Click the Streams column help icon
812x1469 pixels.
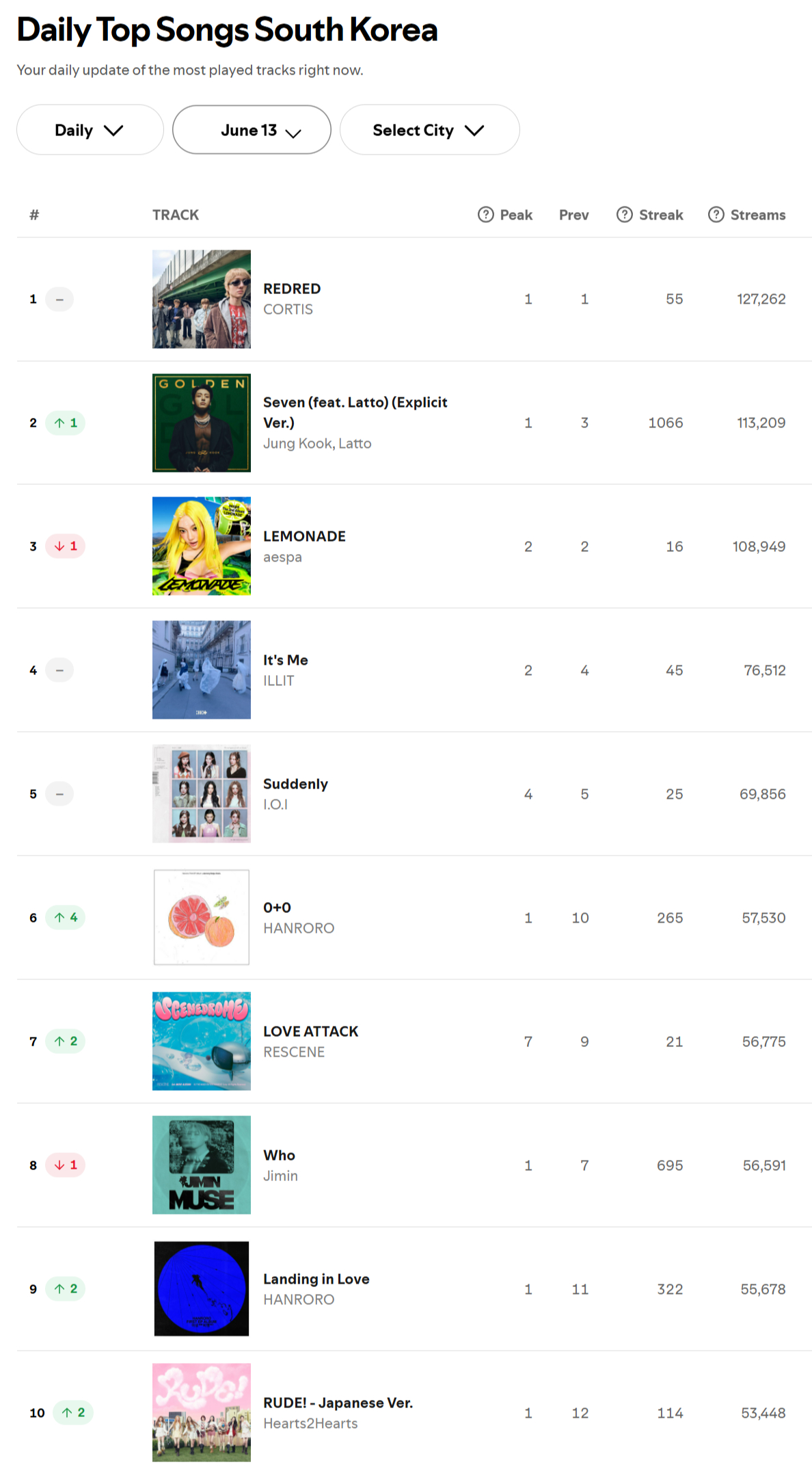pyautogui.click(x=716, y=215)
